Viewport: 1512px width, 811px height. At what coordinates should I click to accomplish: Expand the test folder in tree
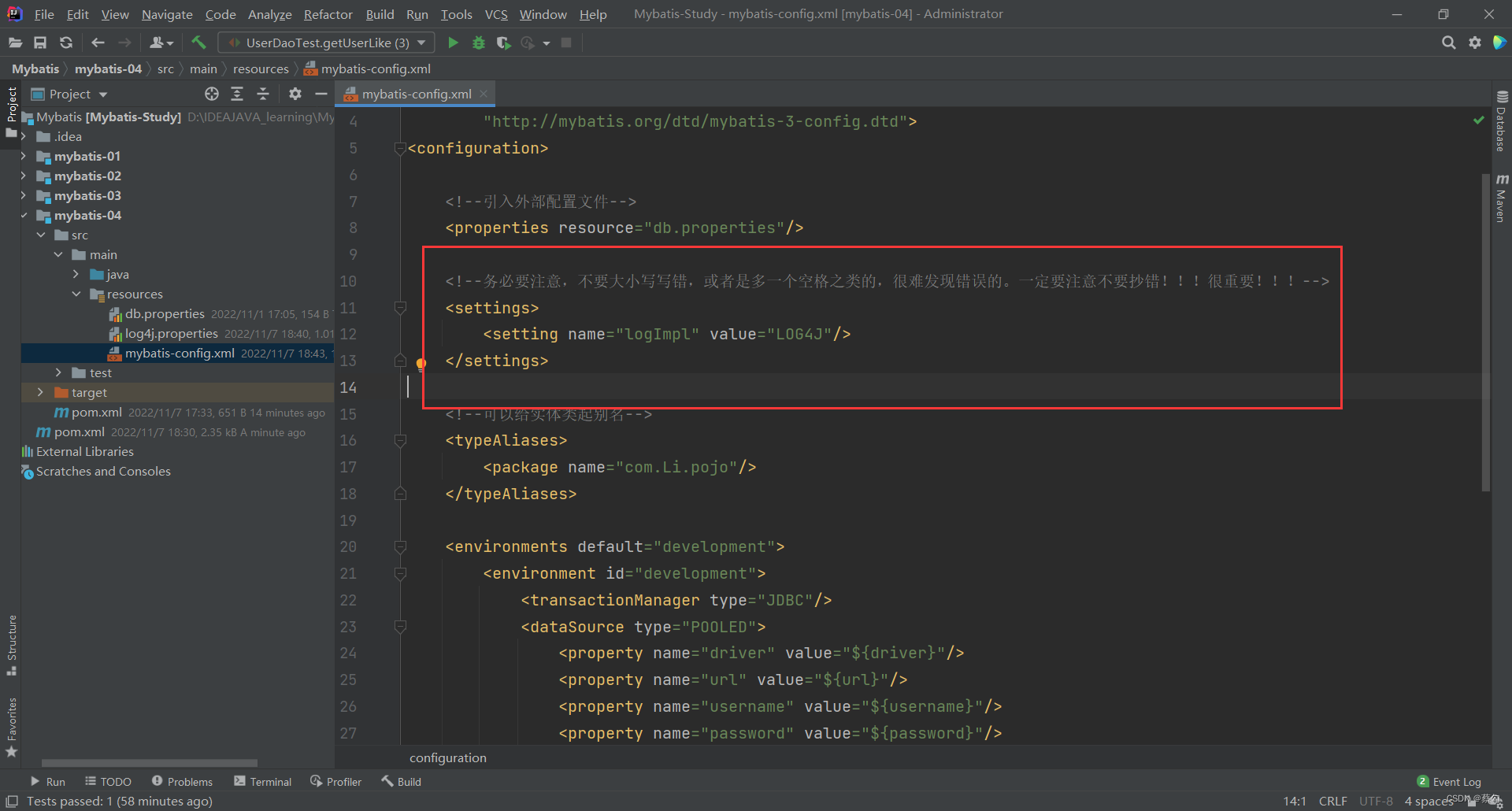59,372
